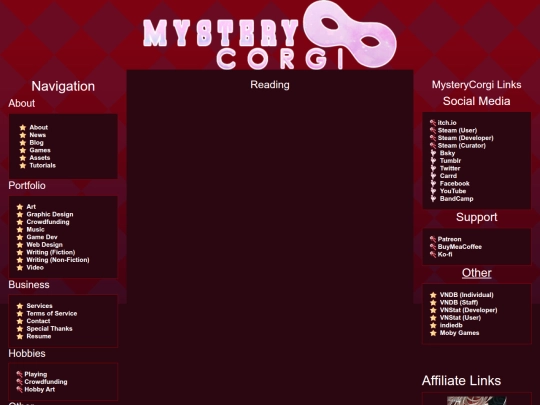Click the star icon beside indiedb

[x=433, y=325]
